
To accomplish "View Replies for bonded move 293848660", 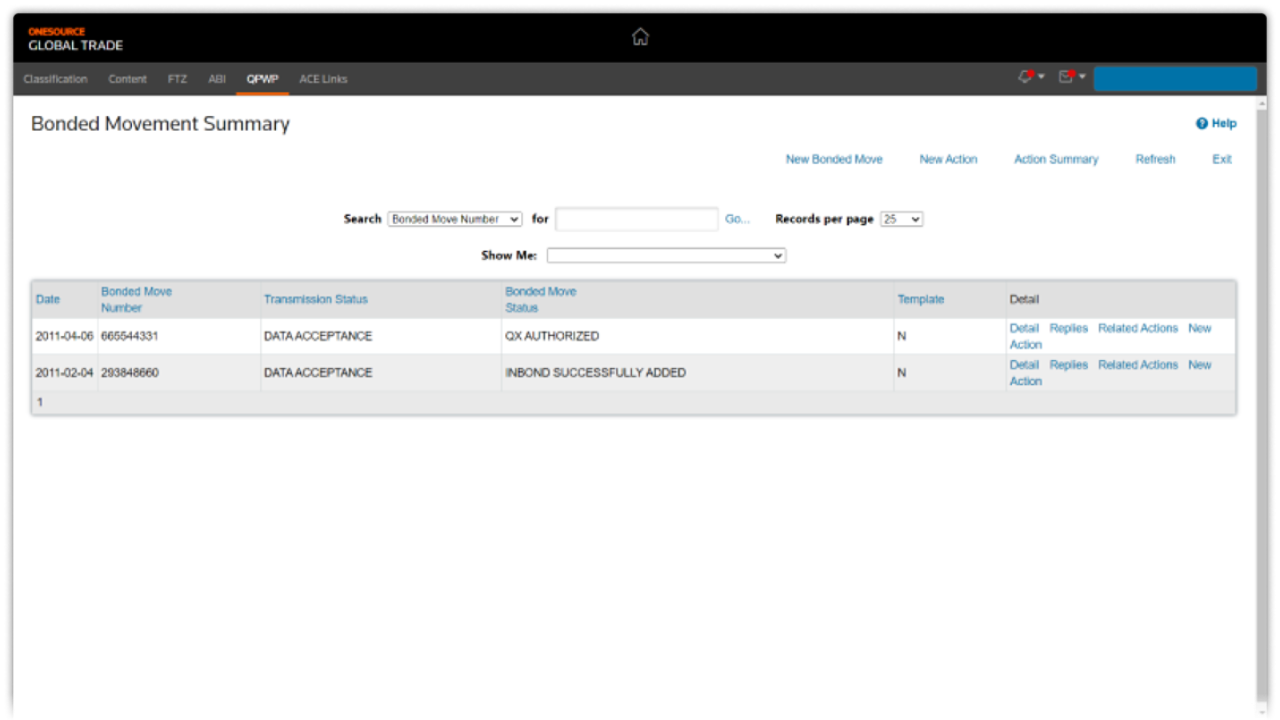I will (1068, 365).
